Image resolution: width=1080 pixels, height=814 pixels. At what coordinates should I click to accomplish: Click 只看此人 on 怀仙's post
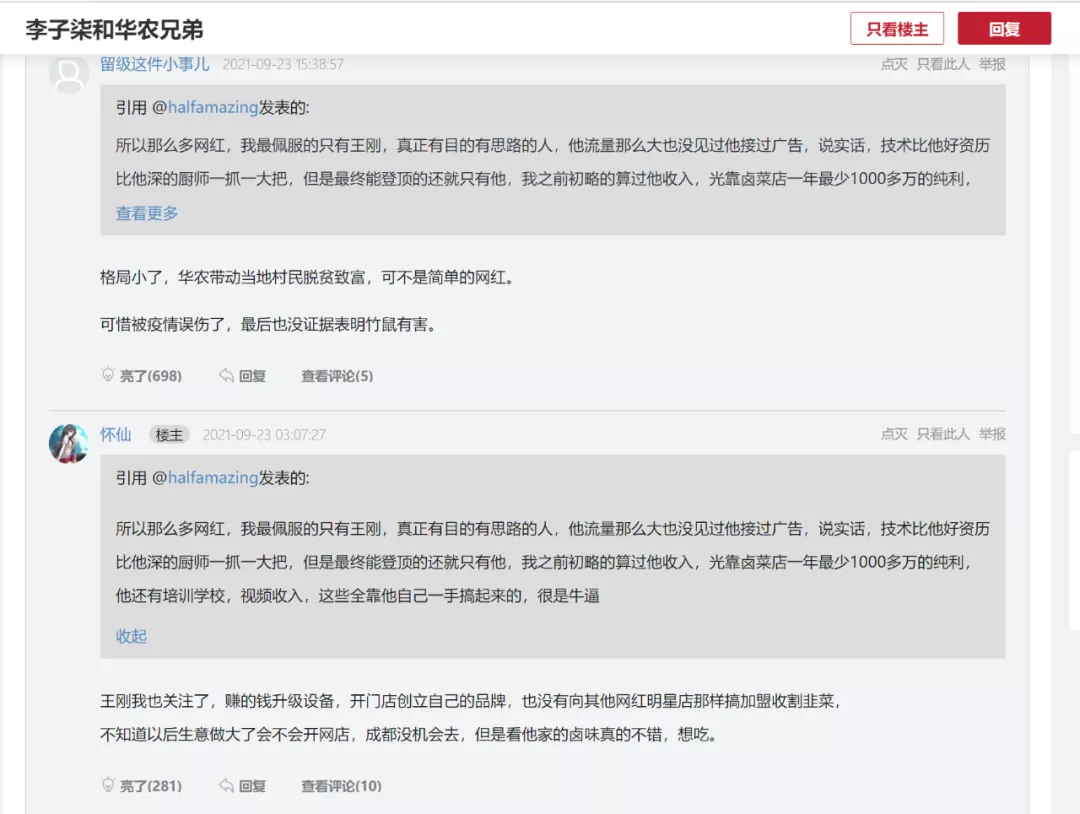[943, 434]
